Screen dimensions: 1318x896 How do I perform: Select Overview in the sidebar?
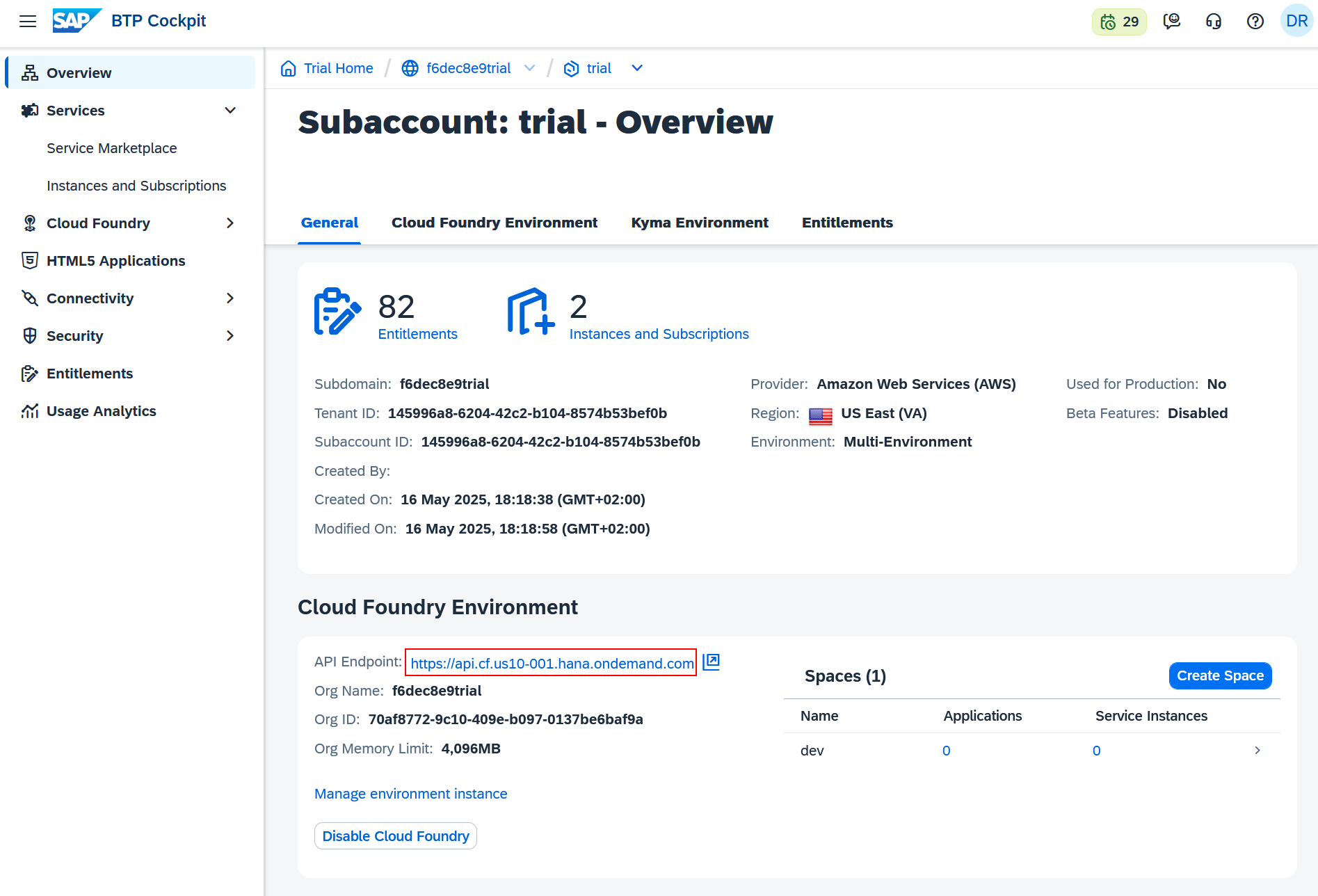pyautogui.click(x=131, y=73)
